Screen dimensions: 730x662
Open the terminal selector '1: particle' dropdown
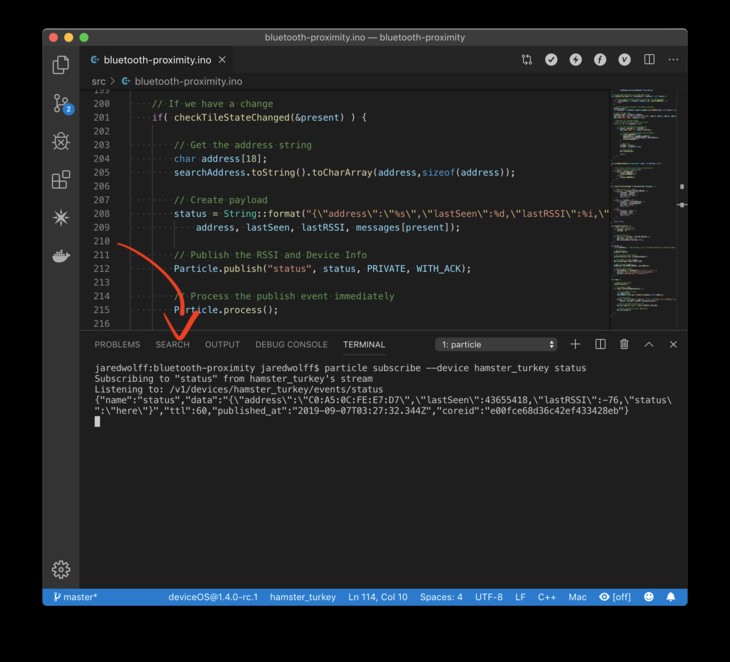[x=497, y=344]
